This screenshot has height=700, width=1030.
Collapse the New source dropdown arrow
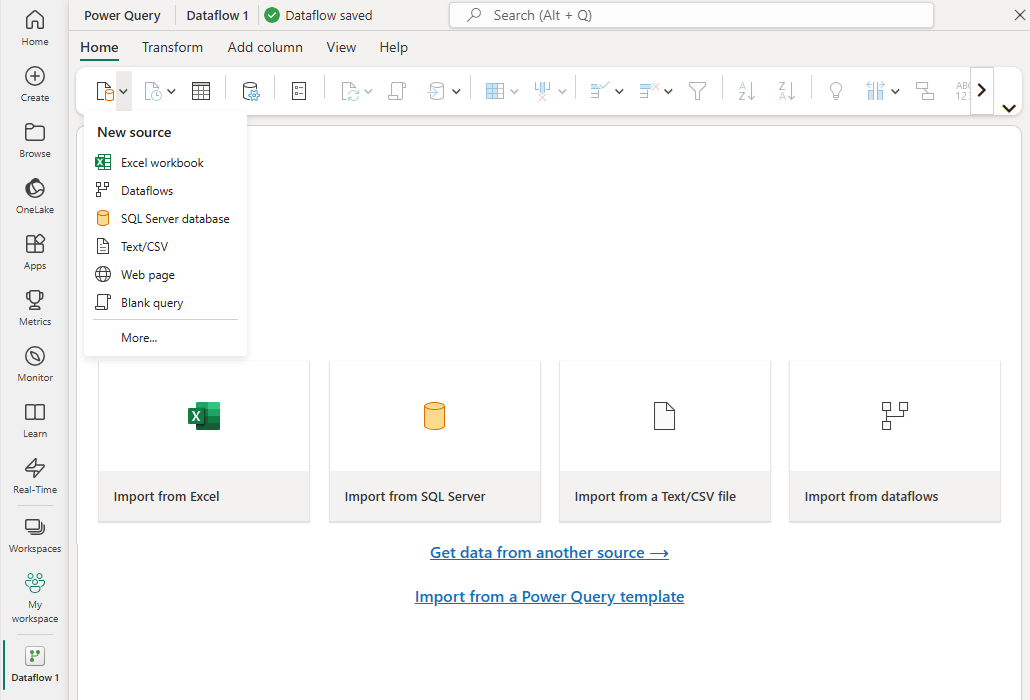(x=123, y=91)
